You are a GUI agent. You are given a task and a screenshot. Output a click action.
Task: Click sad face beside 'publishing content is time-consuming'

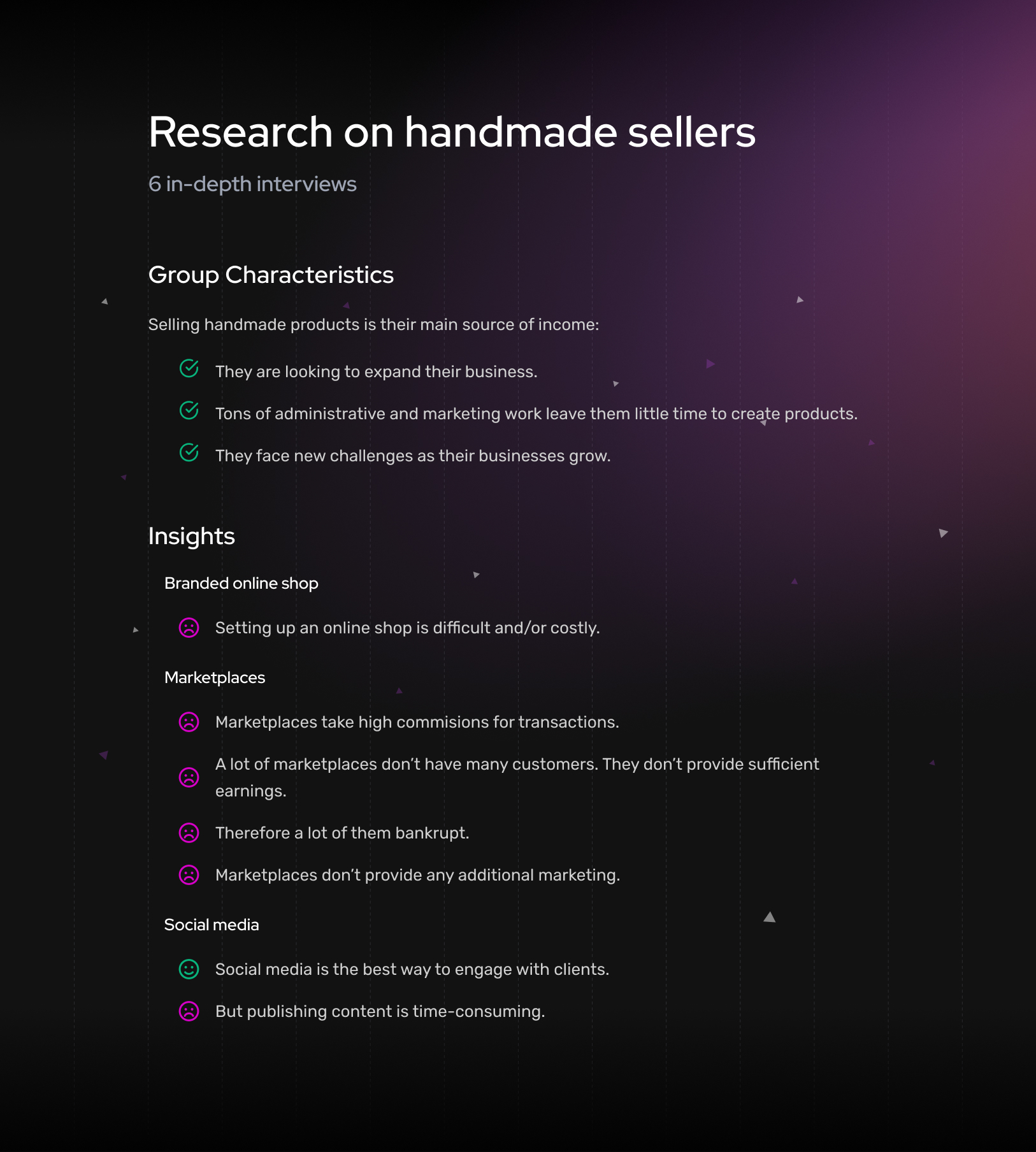point(189,1011)
